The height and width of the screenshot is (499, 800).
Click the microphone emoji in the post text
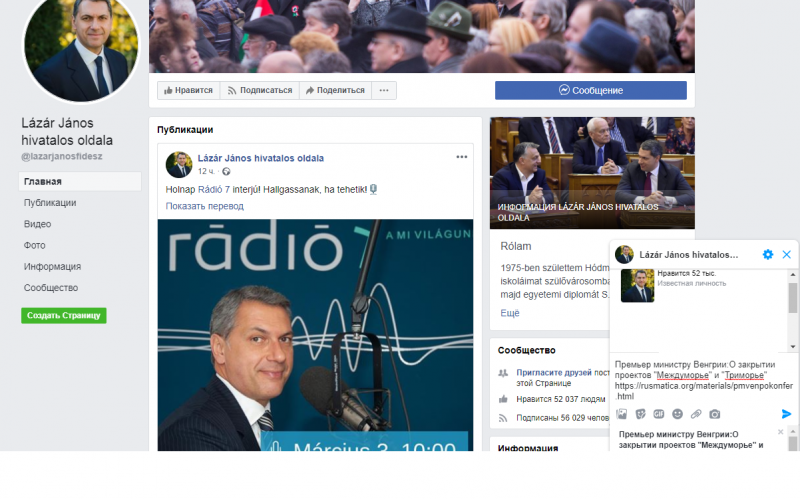(x=373, y=189)
